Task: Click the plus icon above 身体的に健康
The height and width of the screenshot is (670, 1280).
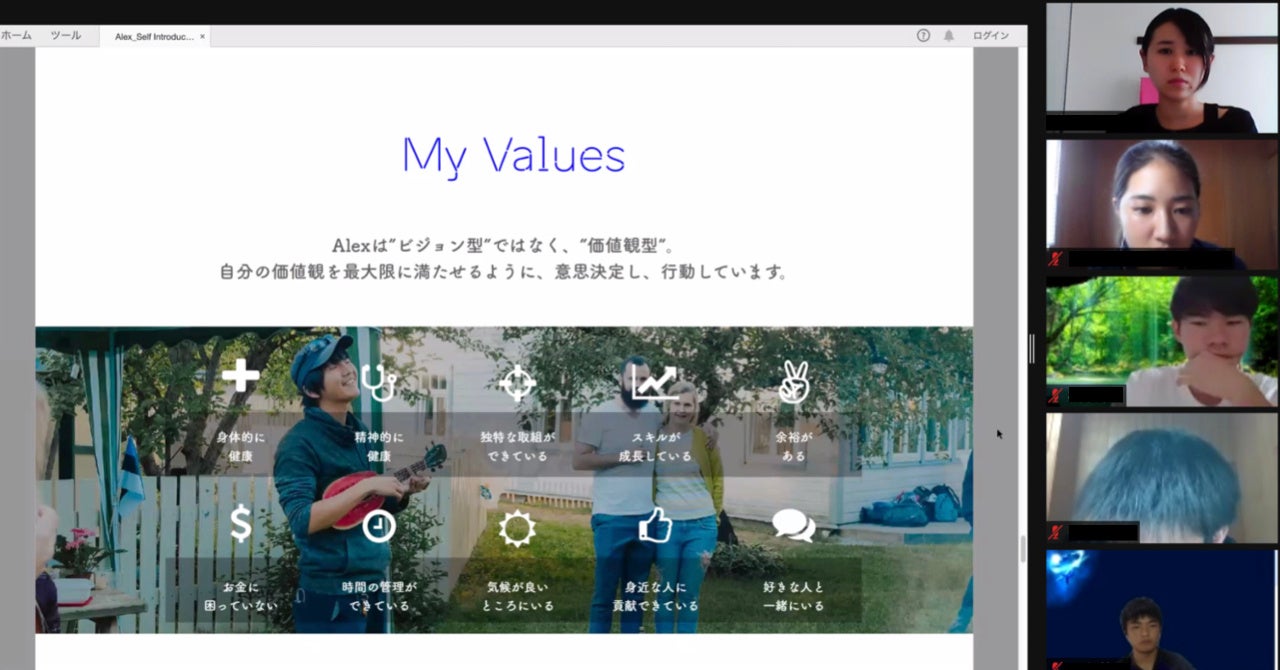Action: pos(240,377)
